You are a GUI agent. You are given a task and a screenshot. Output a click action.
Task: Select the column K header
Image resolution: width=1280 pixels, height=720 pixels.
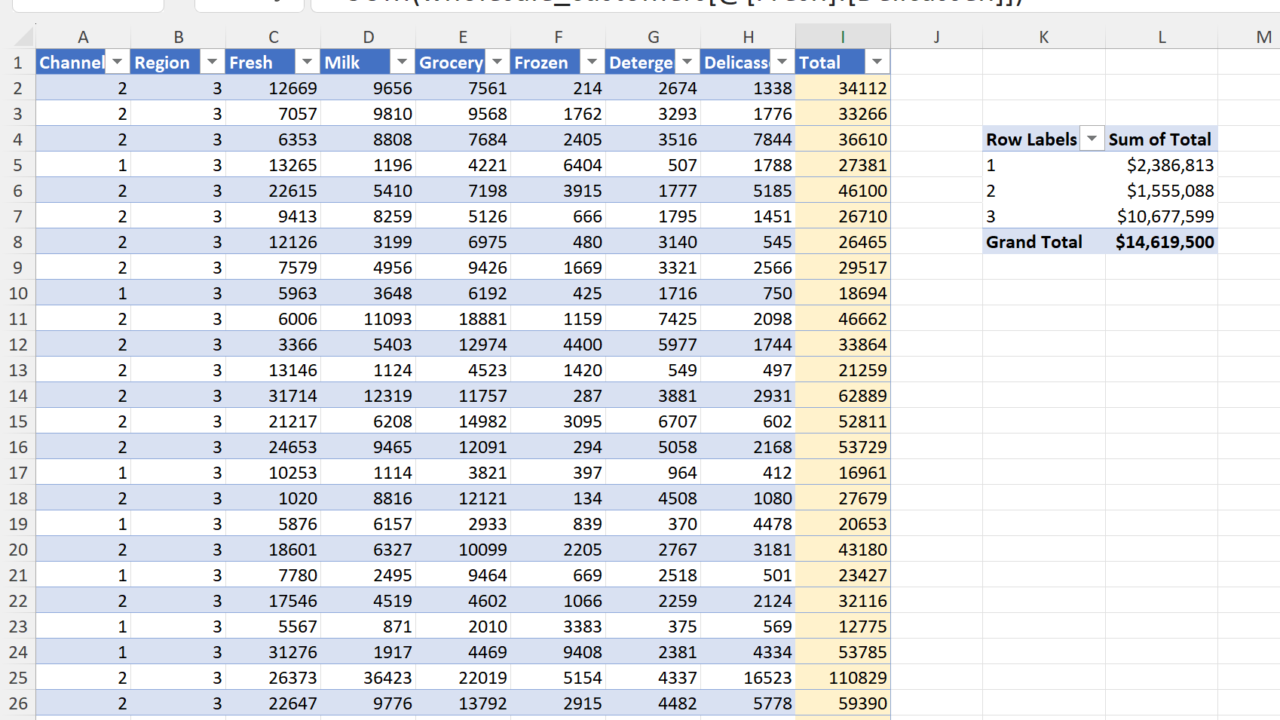click(1043, 37)
